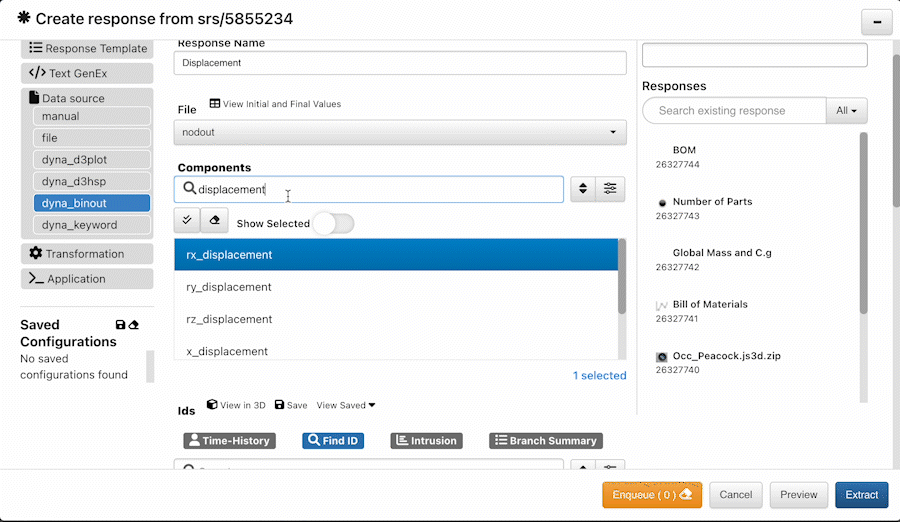Open the Transformation section
The width and height of the screenshot is (900, 522).
coord(87,254)
